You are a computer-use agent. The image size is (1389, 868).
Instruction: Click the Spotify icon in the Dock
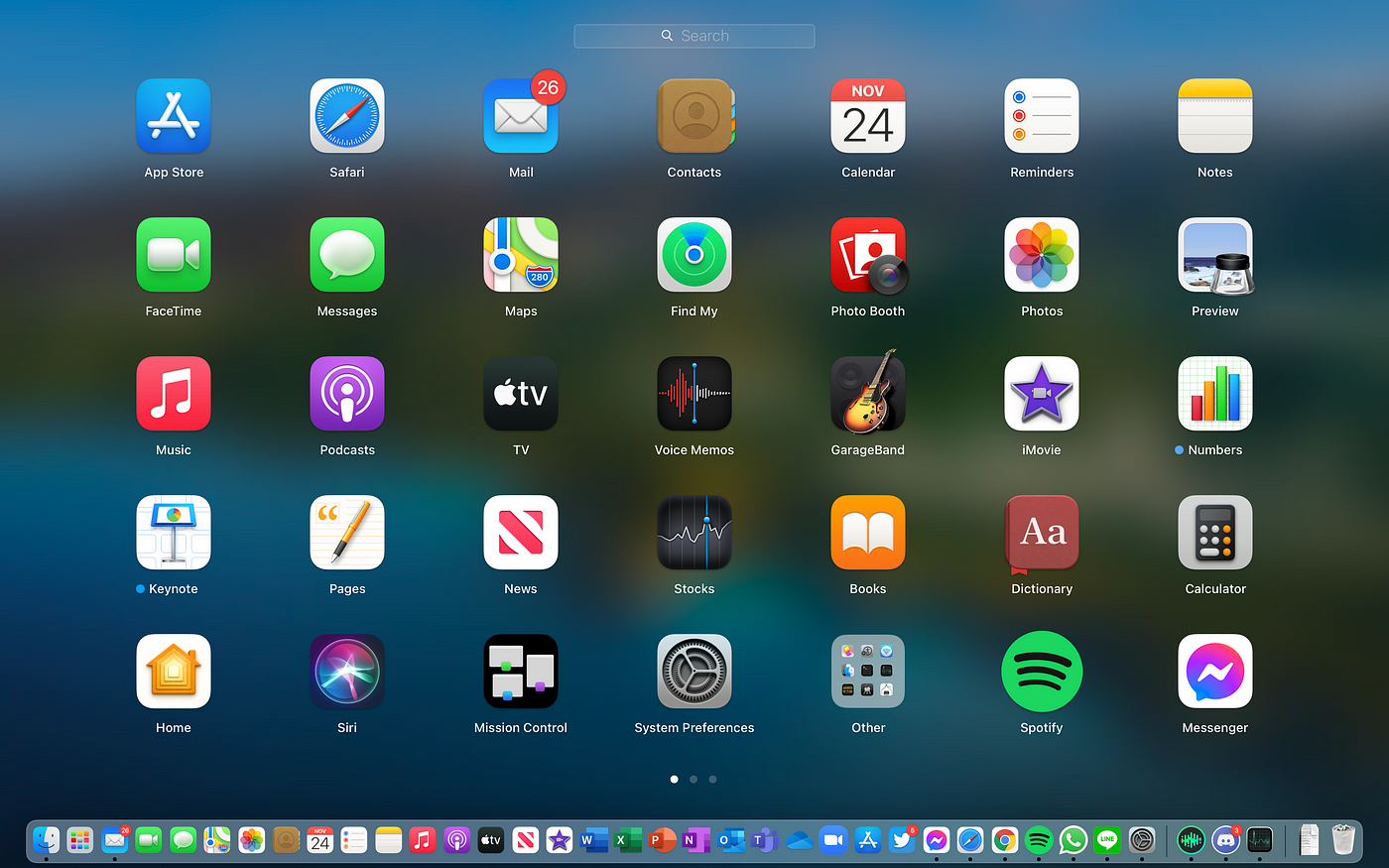click(1039, 840)
